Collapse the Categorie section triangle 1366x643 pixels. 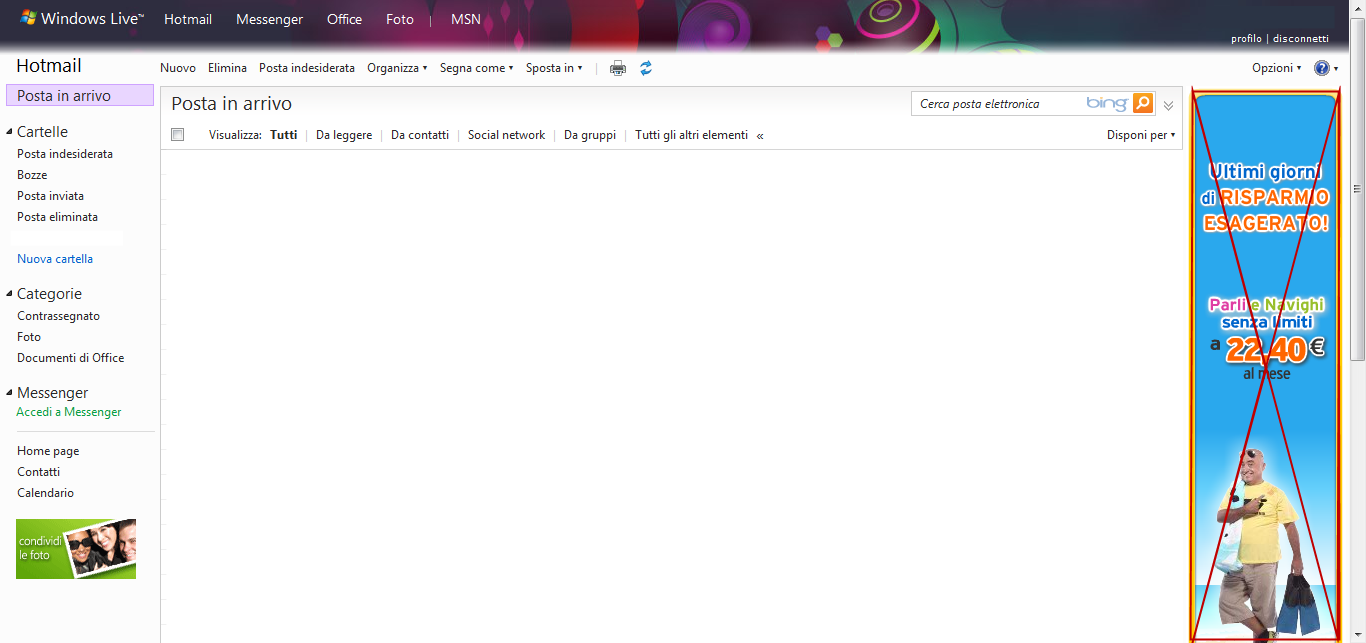9,294
